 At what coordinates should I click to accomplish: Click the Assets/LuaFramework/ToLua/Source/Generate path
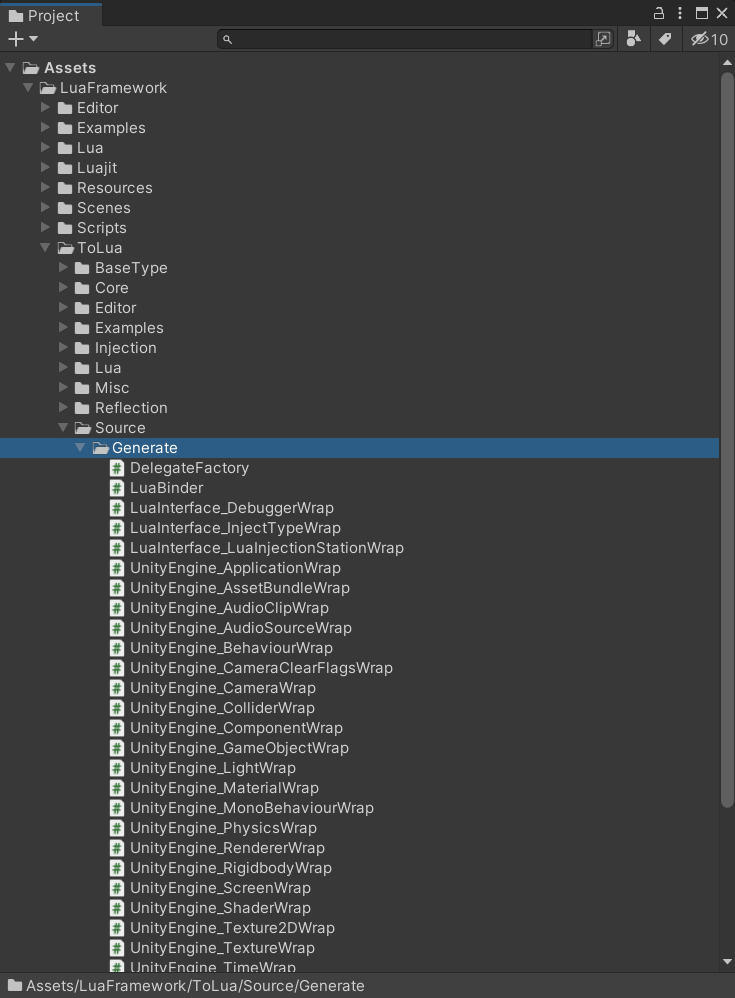coord(195,986)
